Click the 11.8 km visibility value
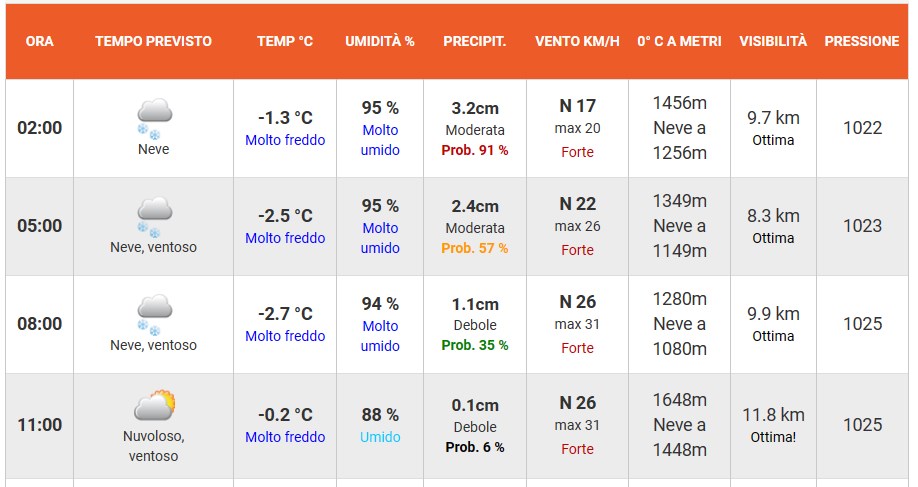The image size is (918, 487). 773,414
